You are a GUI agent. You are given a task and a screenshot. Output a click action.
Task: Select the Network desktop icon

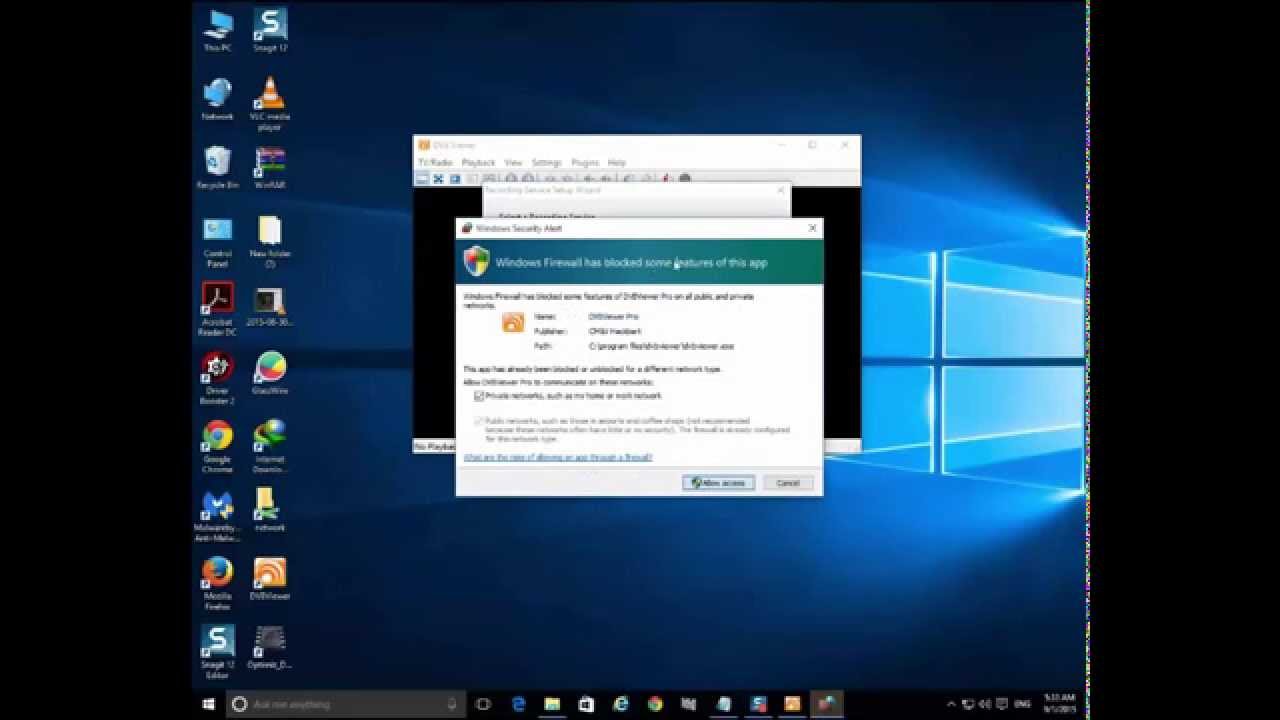pyautogui.click(x=218, y=100)
